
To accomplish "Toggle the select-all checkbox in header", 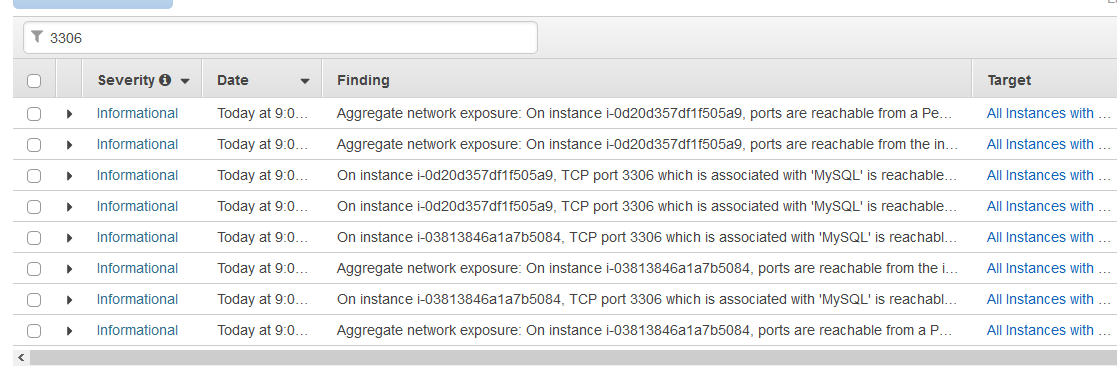I will click(34, 81).
